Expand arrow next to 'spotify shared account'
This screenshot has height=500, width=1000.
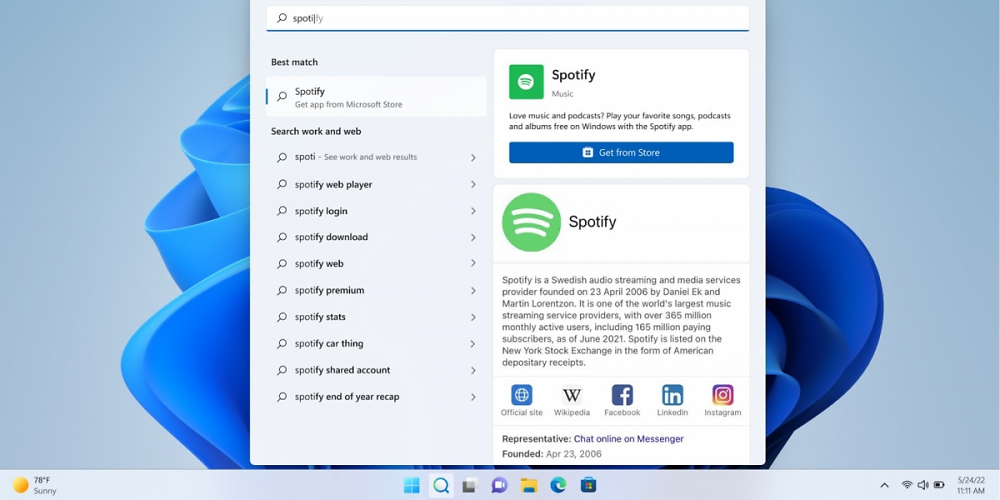click(x=473, y=371)
